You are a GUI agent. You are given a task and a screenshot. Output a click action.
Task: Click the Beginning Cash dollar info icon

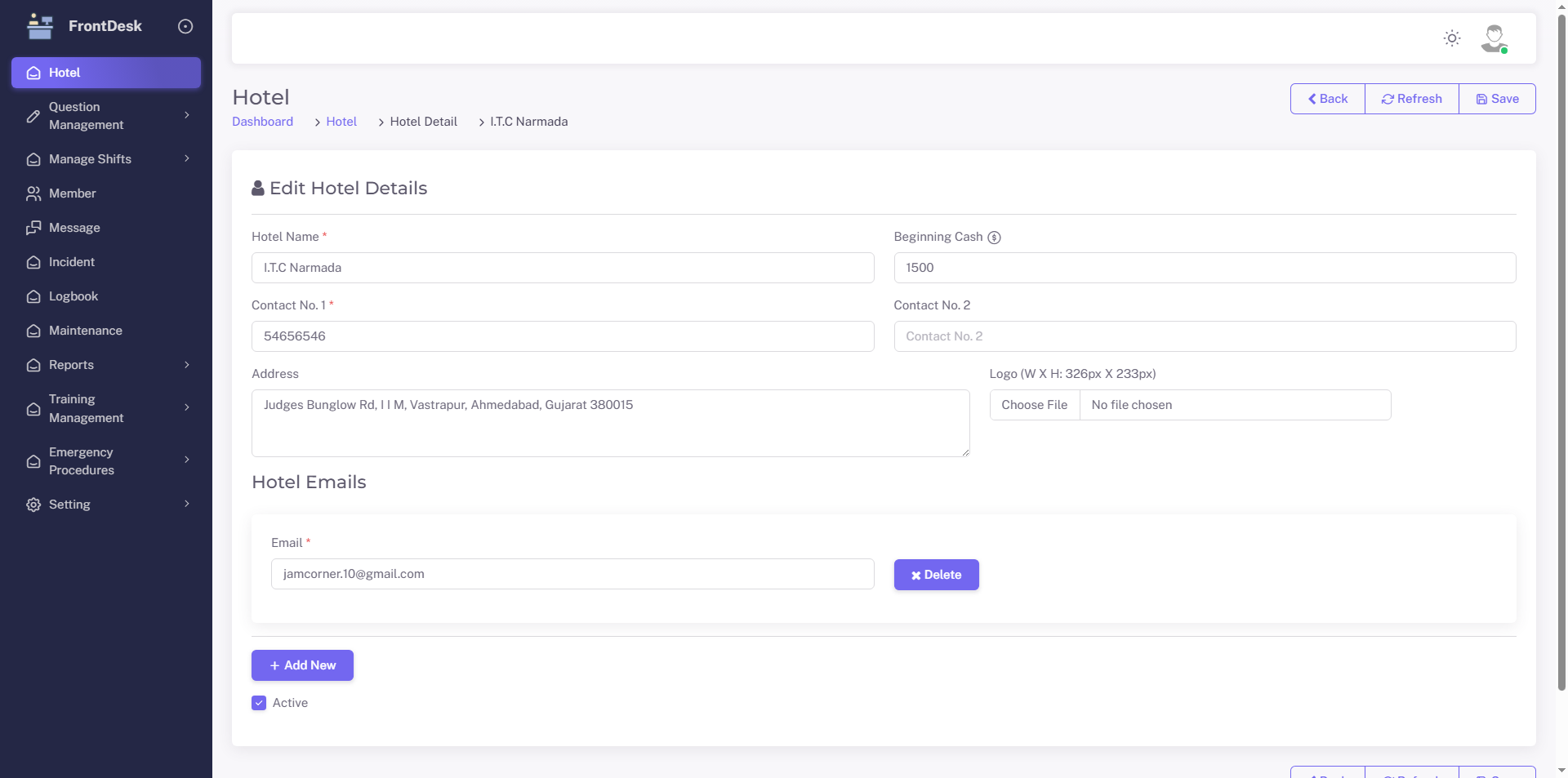[994, 238]
